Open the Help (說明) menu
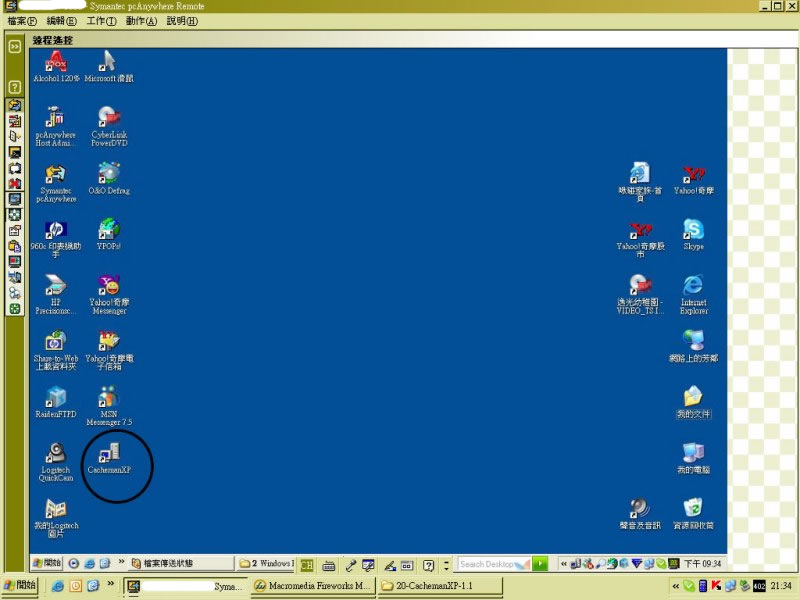The width and height of the screenshot is (800, 600). [182, 21]
